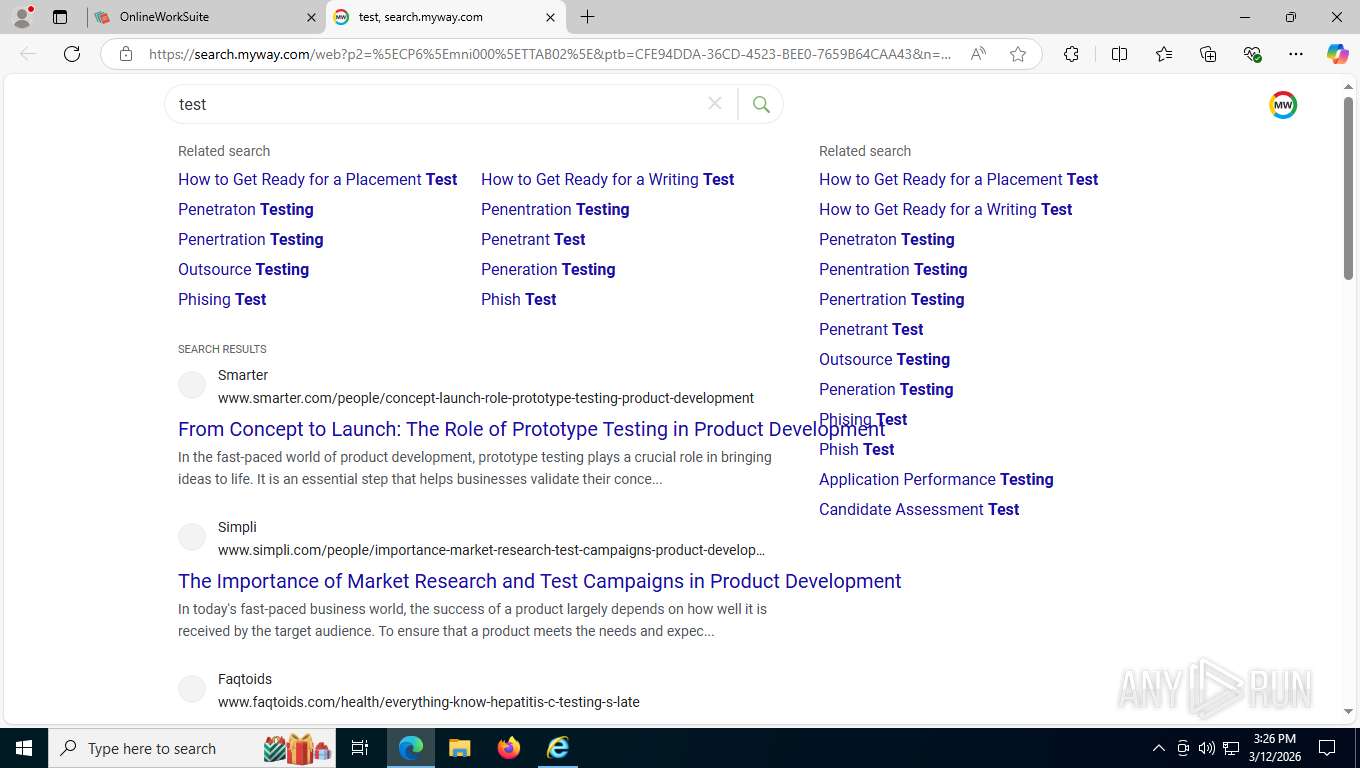Viewport: 1360px width, 768px height.
Task: Add page to favorites star icon
Action: click(1018, 54)
